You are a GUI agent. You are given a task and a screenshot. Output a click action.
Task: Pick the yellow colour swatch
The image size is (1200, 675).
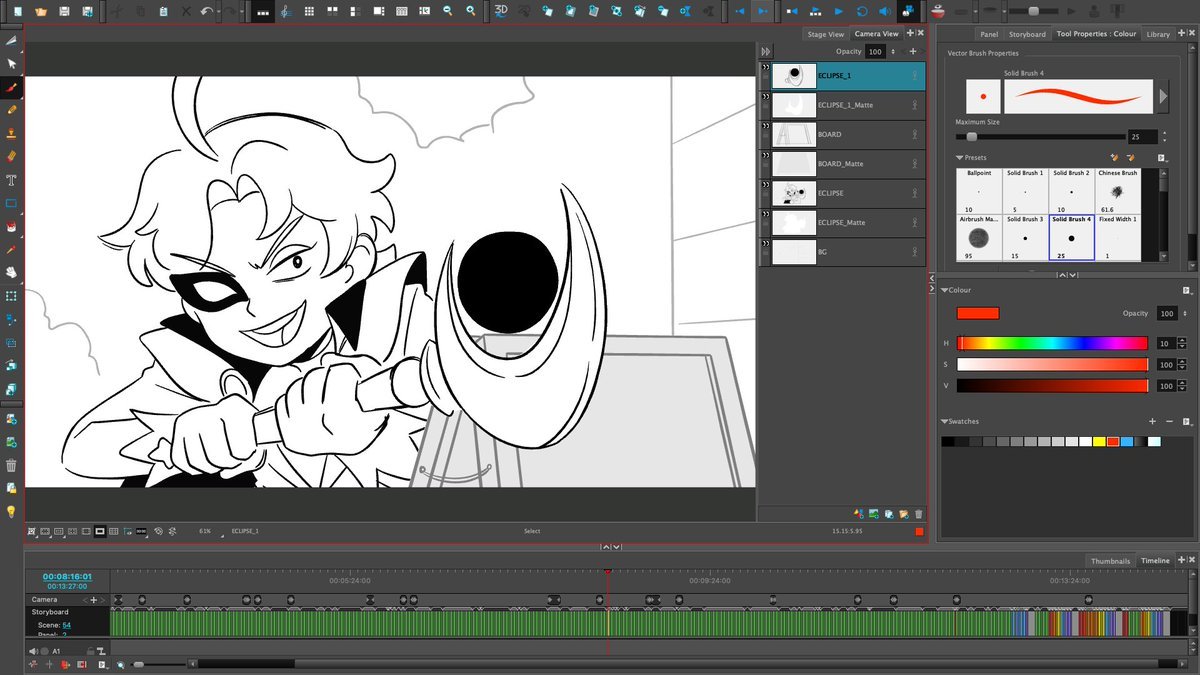(x=1099, y=441)
